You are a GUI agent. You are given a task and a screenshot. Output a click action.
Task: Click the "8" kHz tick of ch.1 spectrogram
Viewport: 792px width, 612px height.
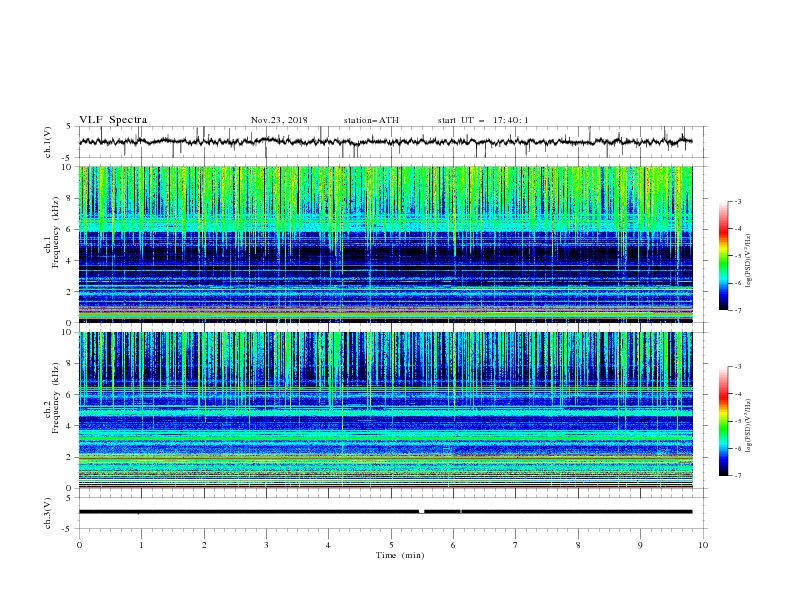(69, 198)
